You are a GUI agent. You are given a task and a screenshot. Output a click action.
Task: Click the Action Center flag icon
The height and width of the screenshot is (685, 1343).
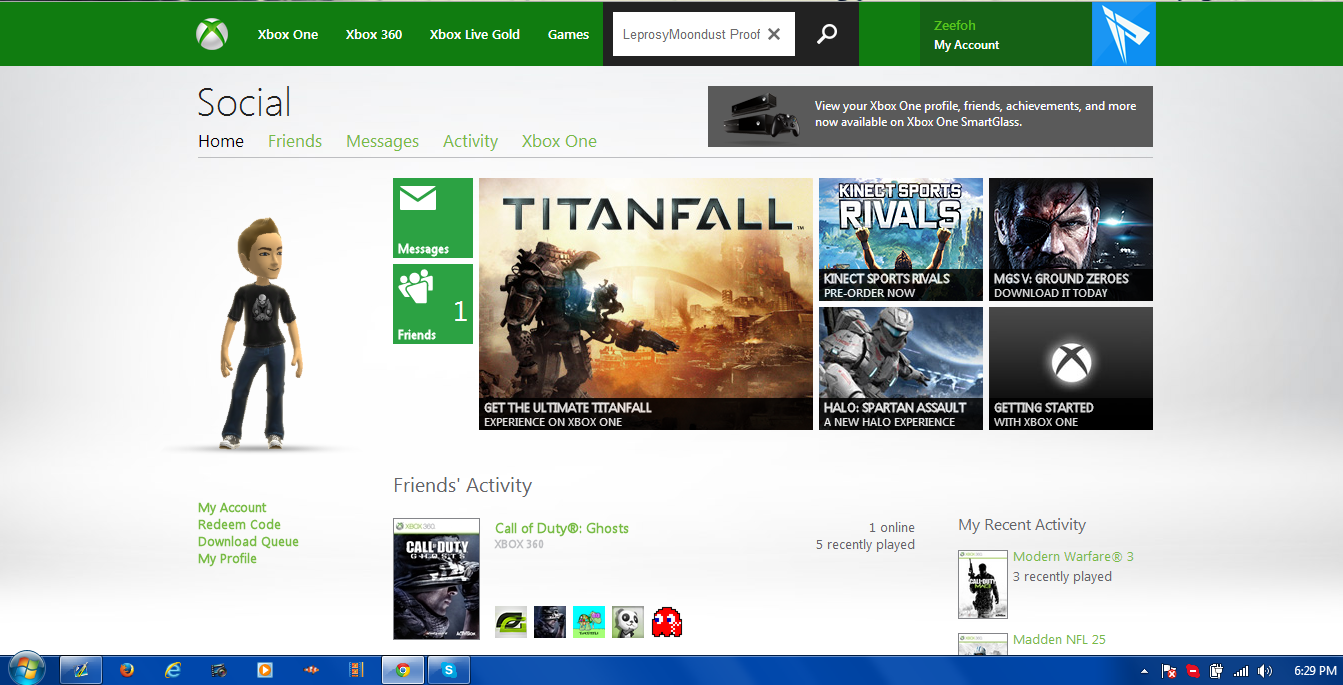coord(1168,671)
